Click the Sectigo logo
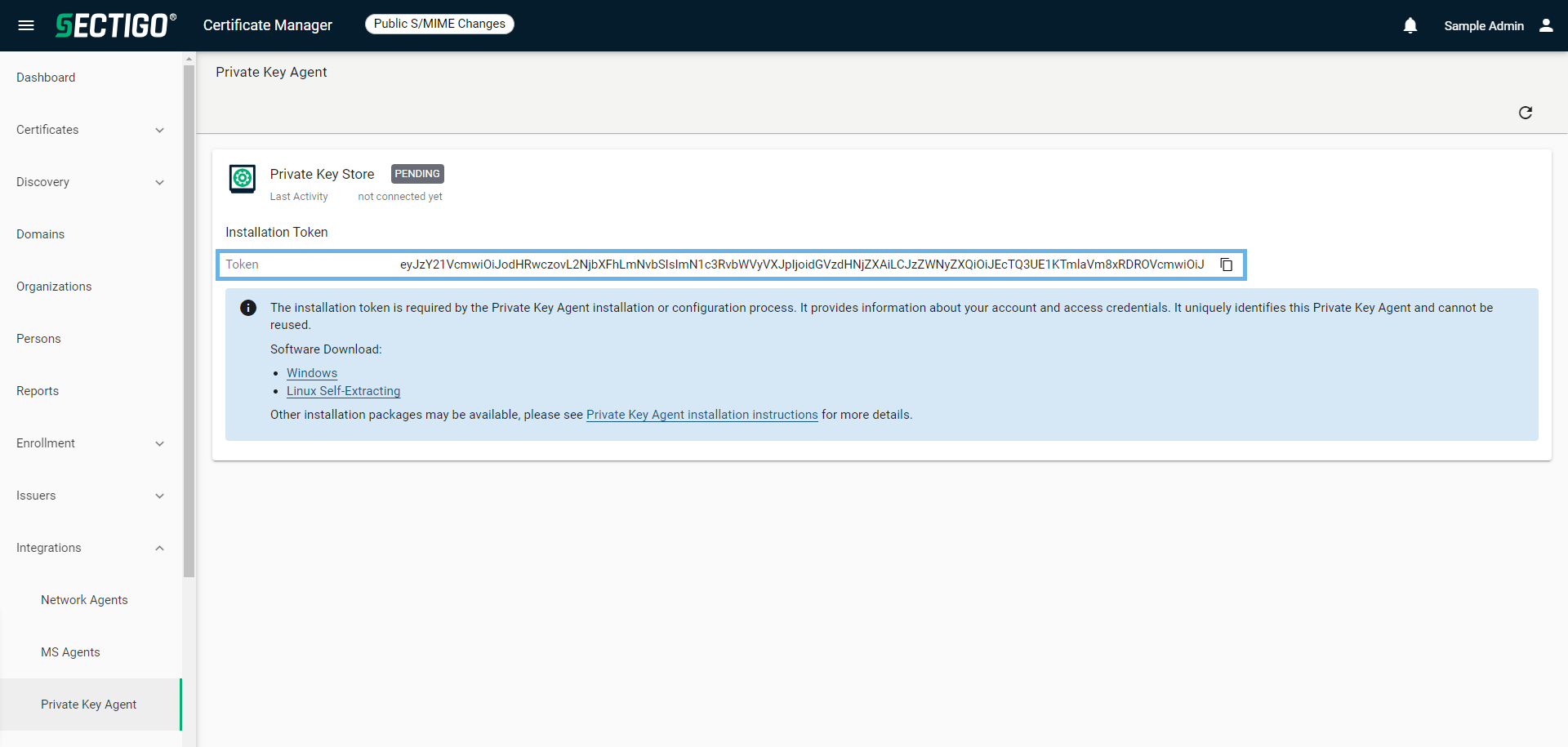This screenshot has height=747, width=1568. 116,25
